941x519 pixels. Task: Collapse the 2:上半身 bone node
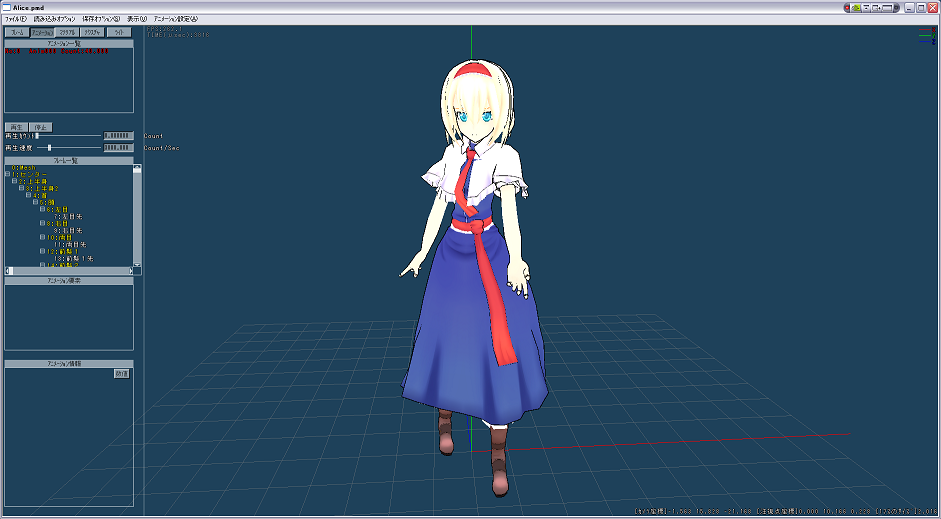click(x=15, y=181)
